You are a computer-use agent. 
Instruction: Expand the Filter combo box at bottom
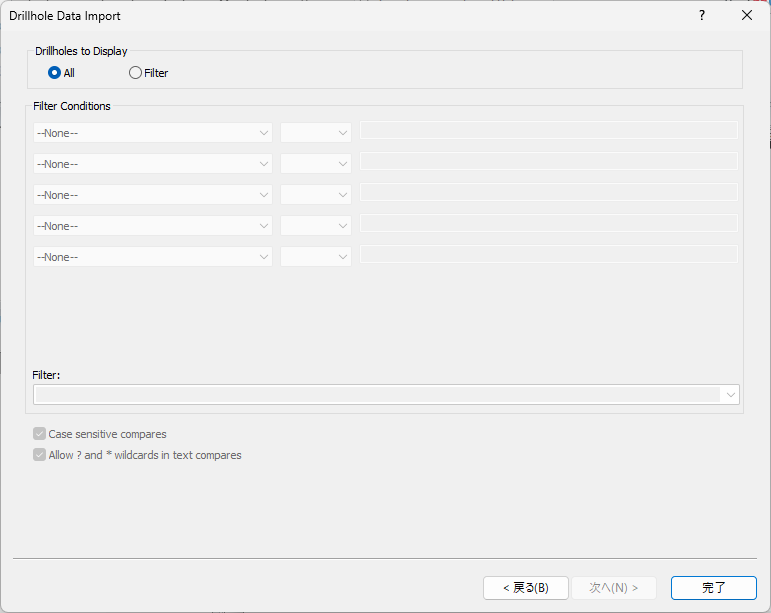(x=730, y=395)
